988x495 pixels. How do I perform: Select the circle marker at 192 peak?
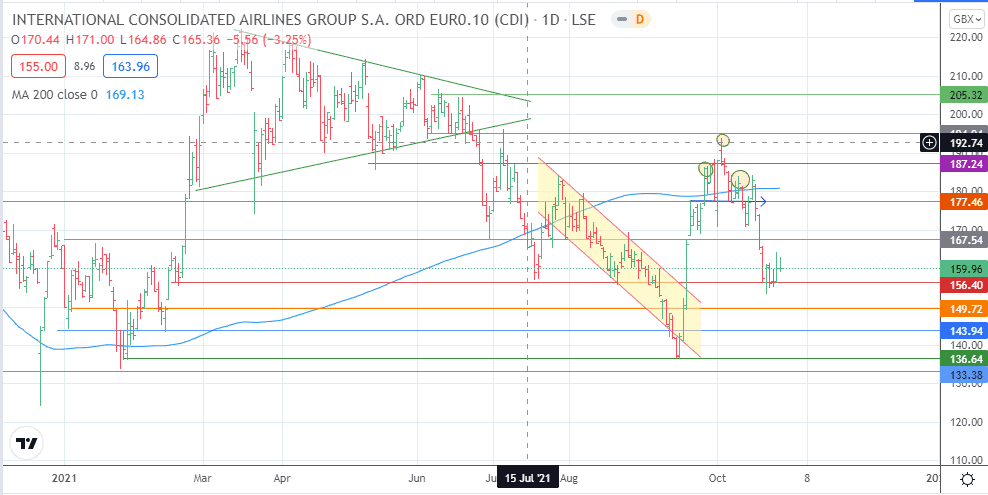coord(723,140)
